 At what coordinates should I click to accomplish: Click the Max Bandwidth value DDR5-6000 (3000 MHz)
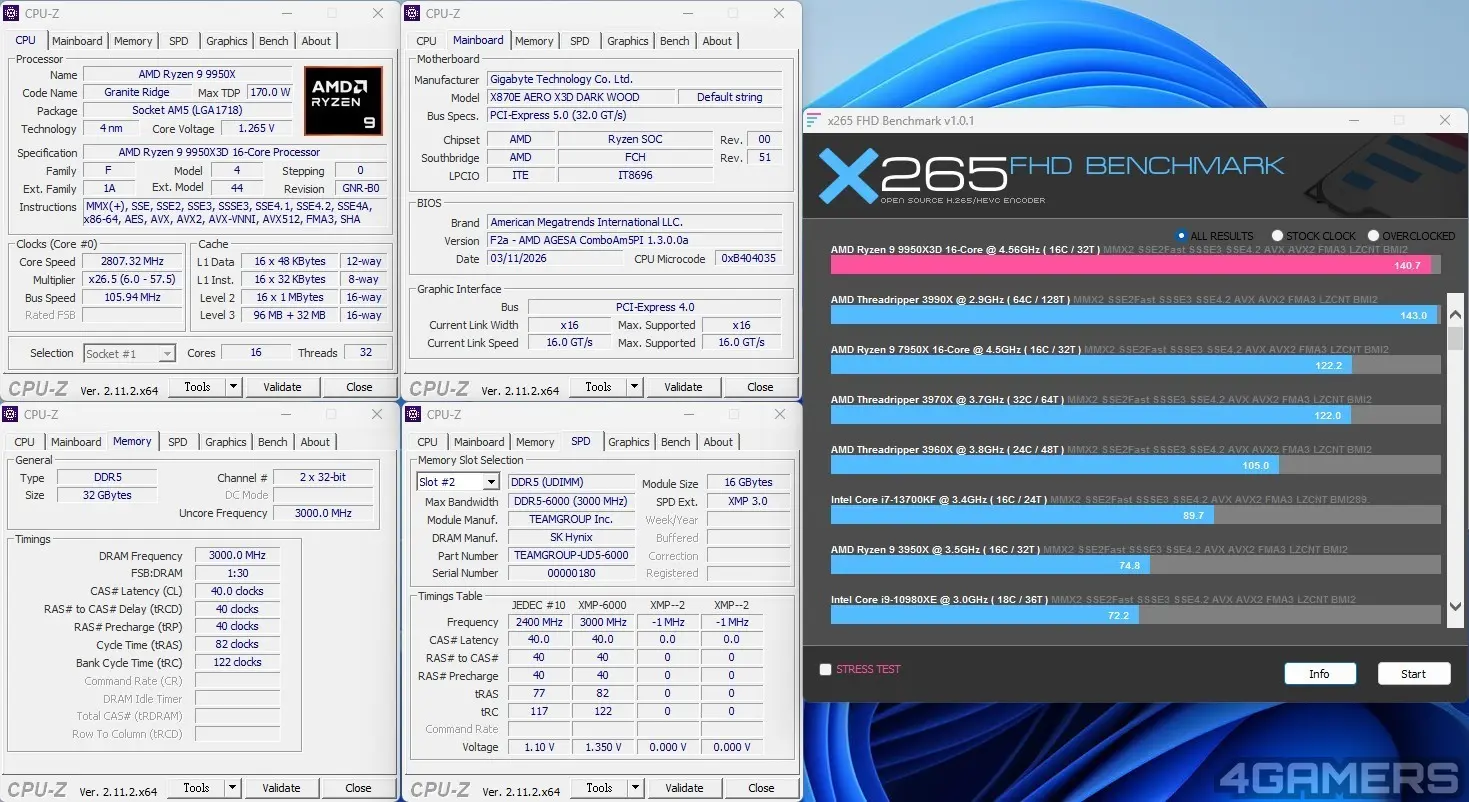[x=571, y=501]
